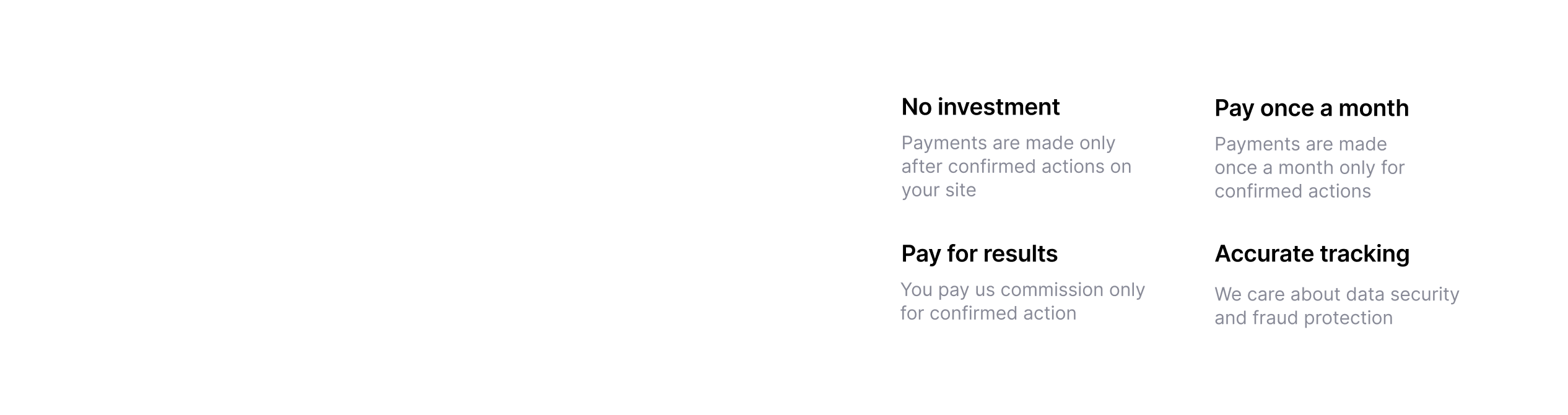
Task: Click the "after confirmed actions on" text line
Action: 1016,167
